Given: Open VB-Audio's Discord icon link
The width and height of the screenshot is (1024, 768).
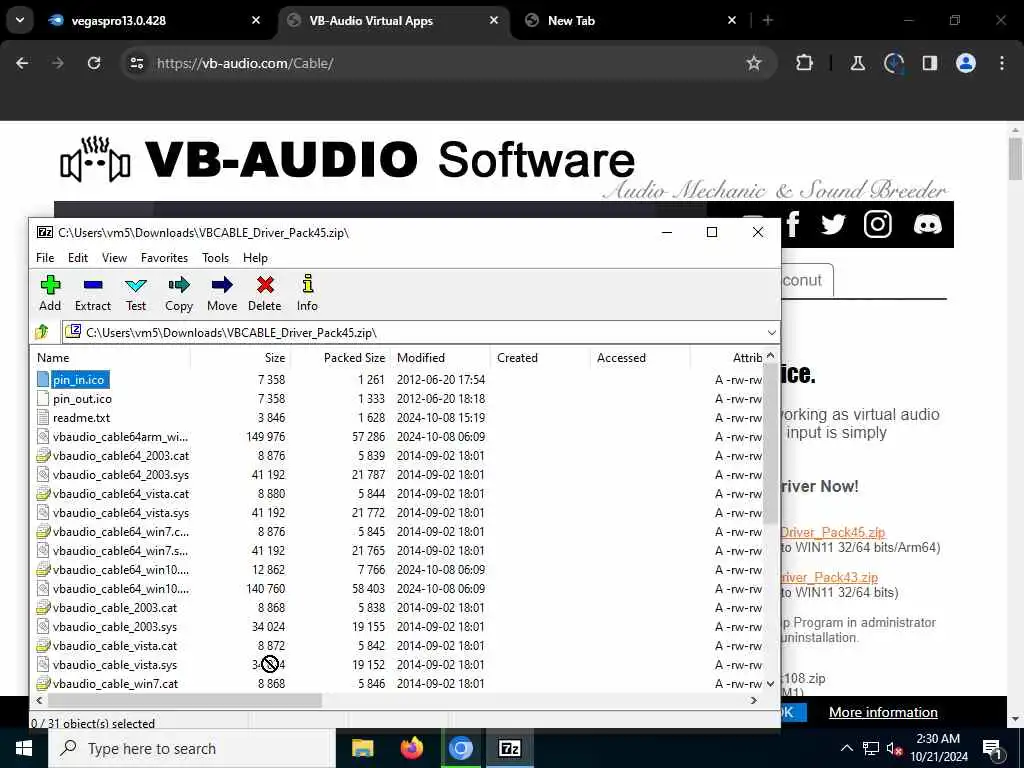Looking at the screenshot, I should point(927,225).
